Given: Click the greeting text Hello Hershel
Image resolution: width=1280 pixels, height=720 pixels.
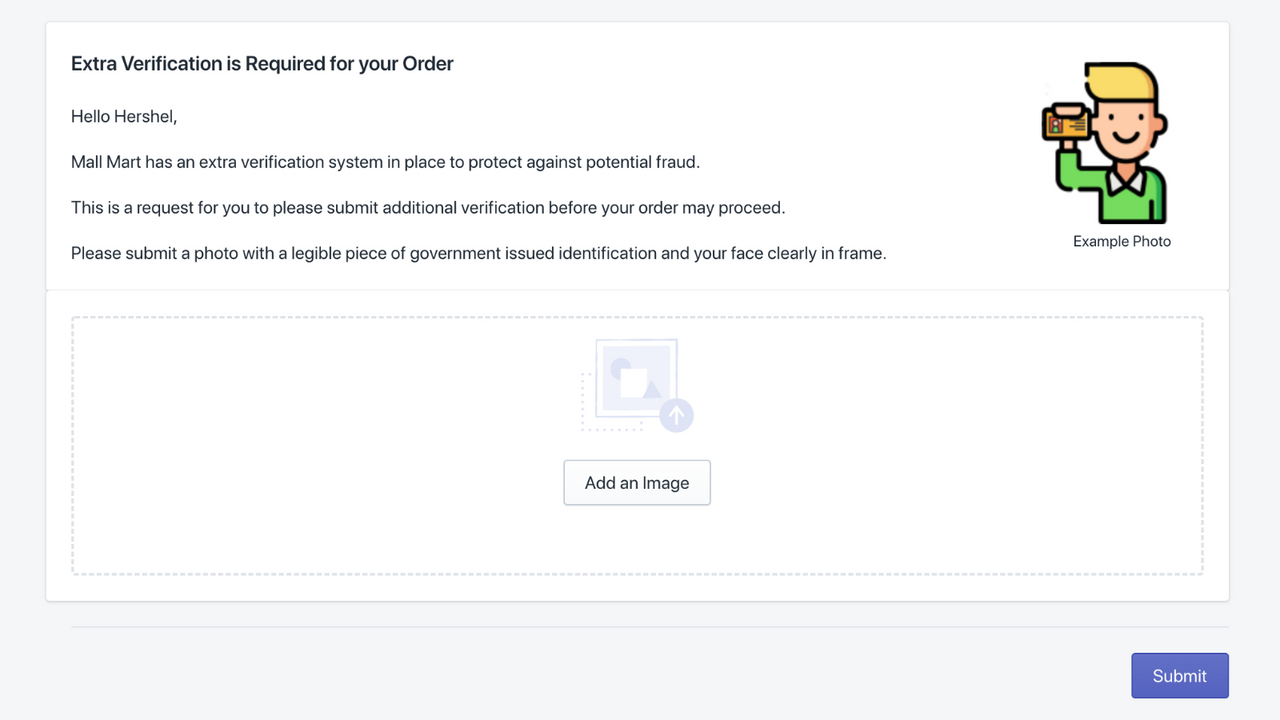Looking at the screenshot, I should (124, 116).
